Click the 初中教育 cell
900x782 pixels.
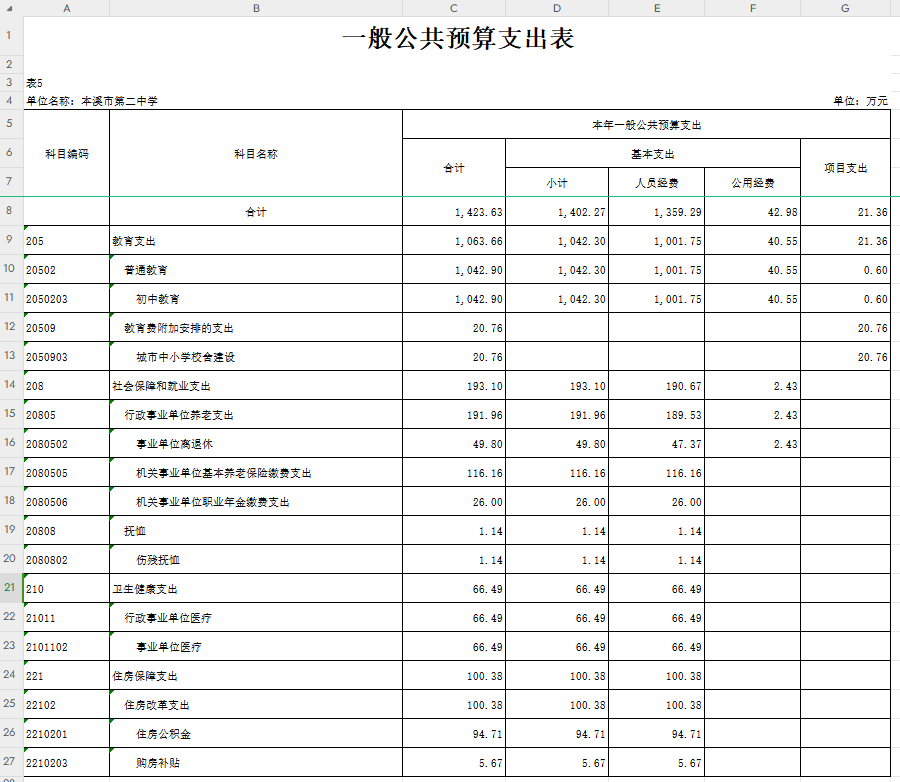(256, 299)
